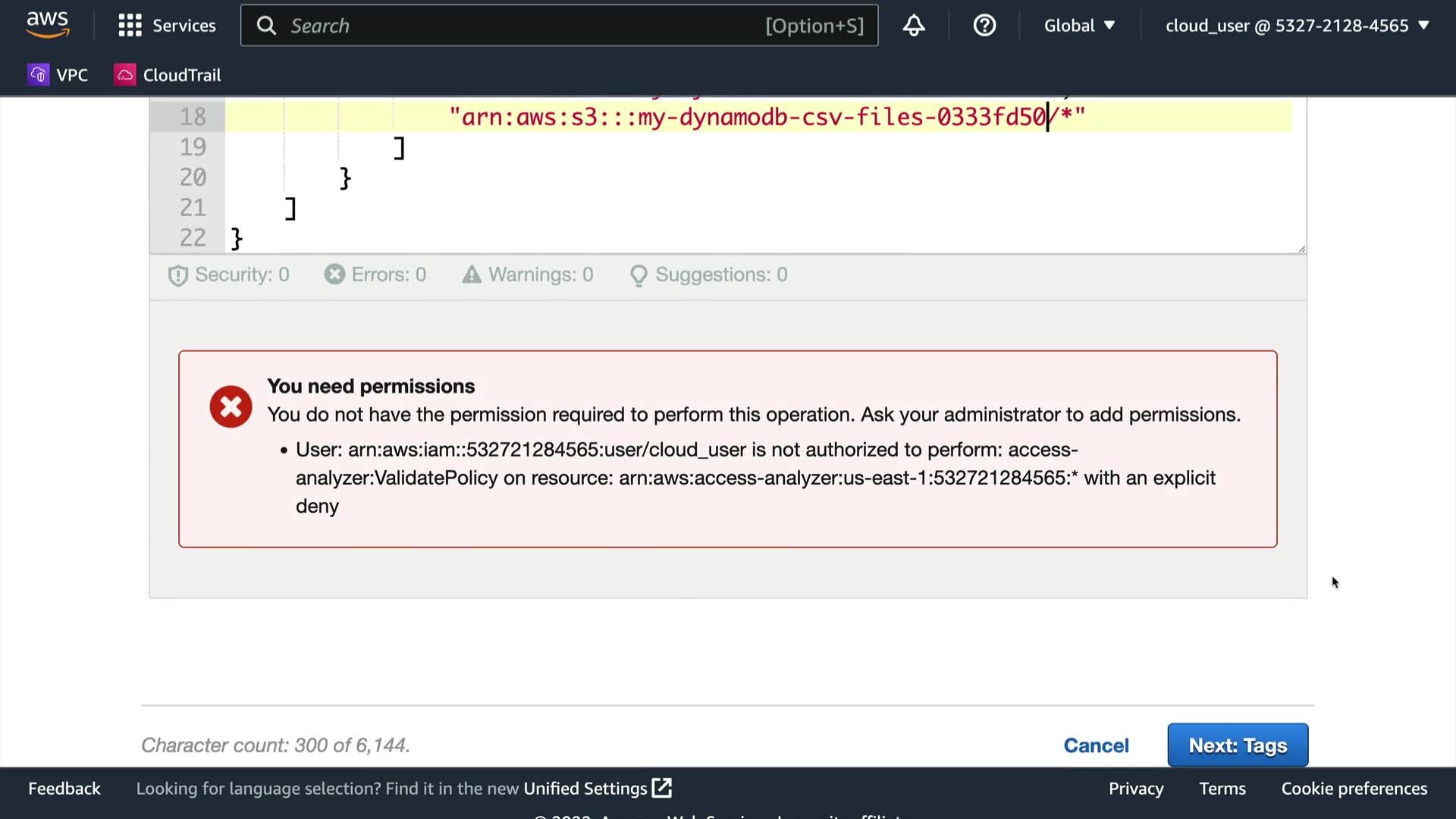Click the AWS search input field
This screenshot has width=1456, height=819.
pos(523,26)
